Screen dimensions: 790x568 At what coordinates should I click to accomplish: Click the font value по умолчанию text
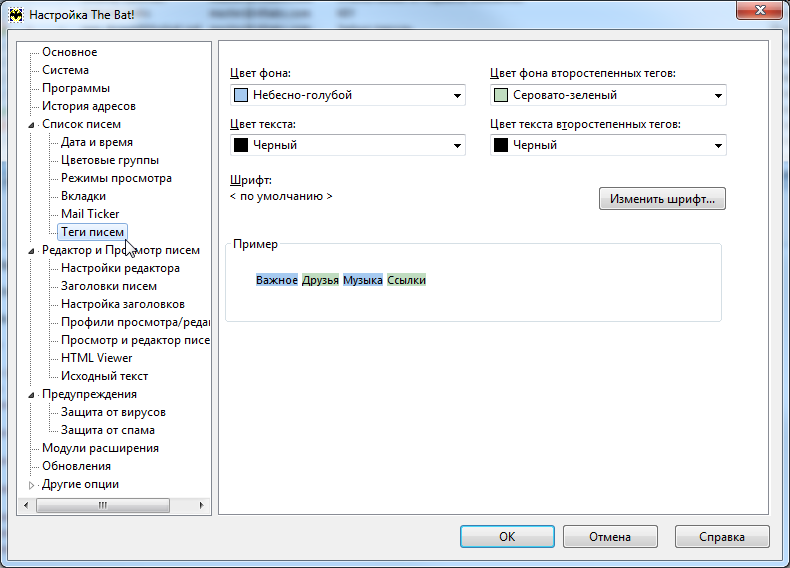[281, 197]
